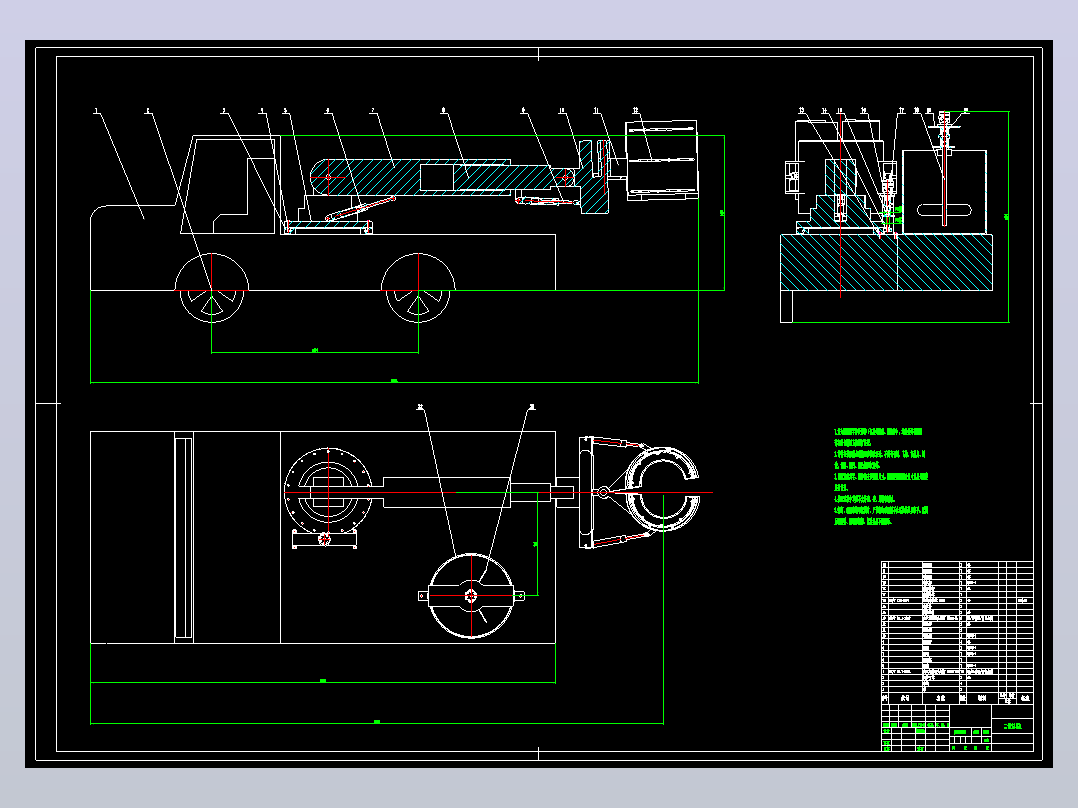1078x808 pixels.
Task: Pick the front wheel center in elevation view
Action: [212, 290]
